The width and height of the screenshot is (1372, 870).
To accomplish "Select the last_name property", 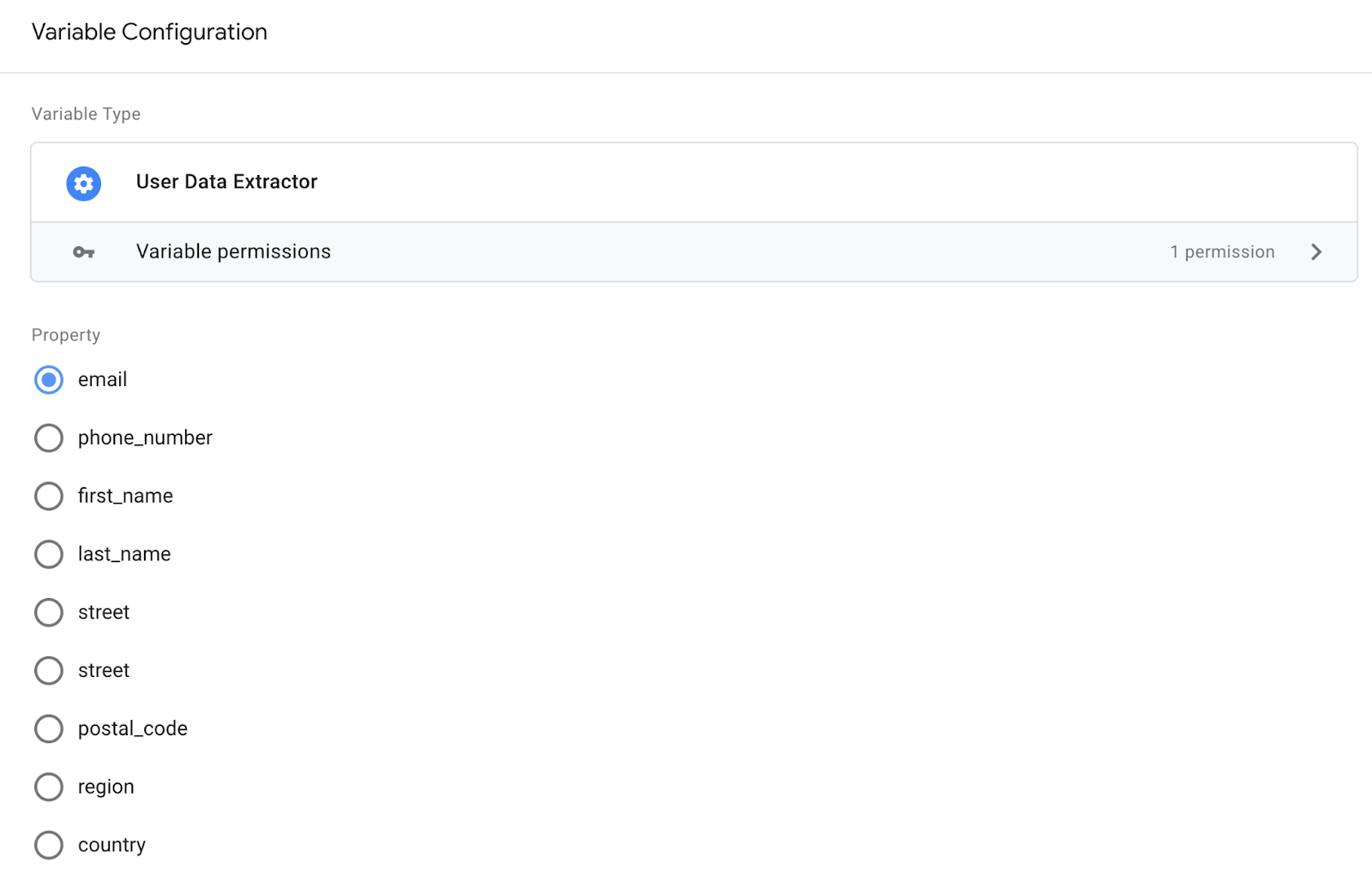I will click(x=49, y=554).
